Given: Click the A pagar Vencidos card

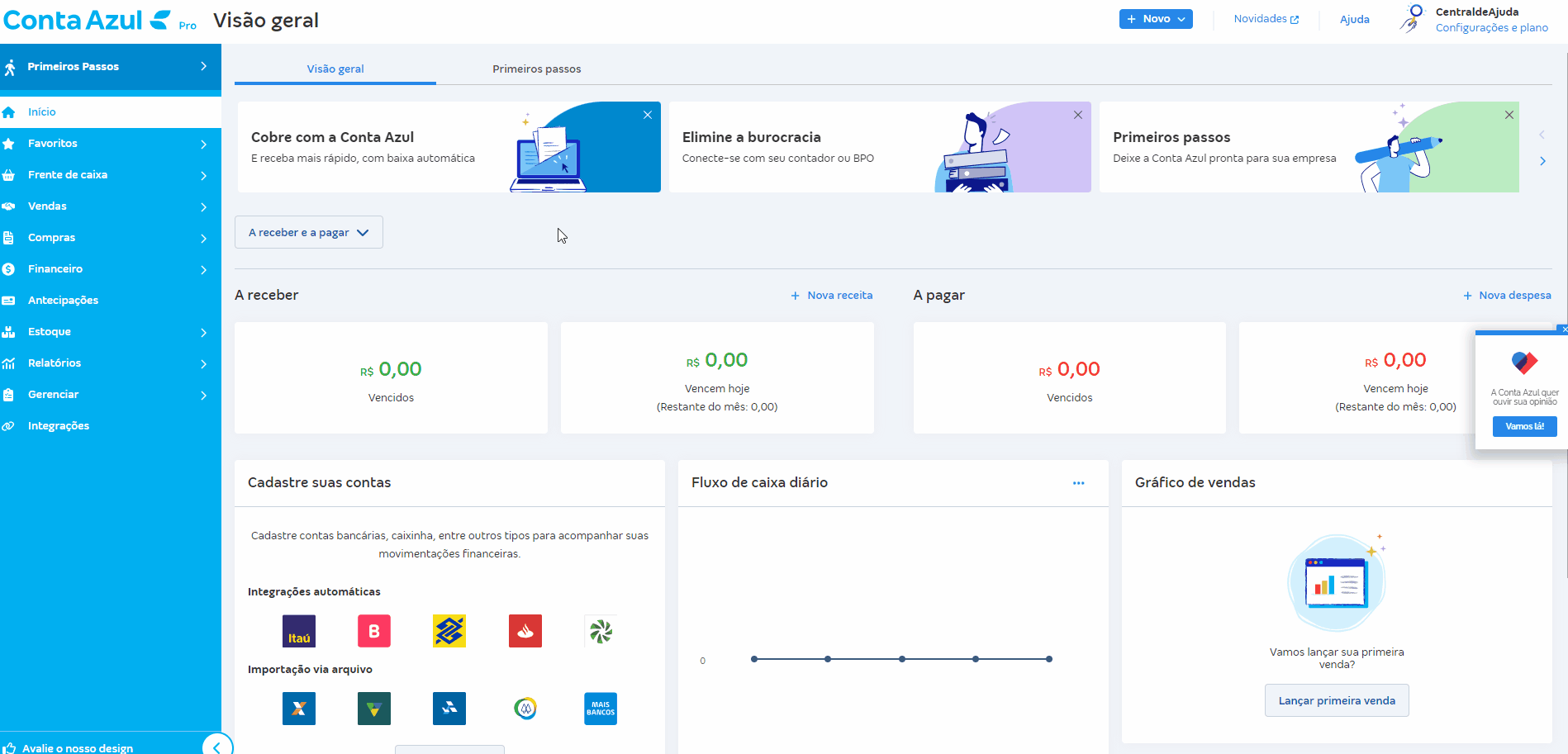Looking at the screenshot, I should click(1070, 377).
